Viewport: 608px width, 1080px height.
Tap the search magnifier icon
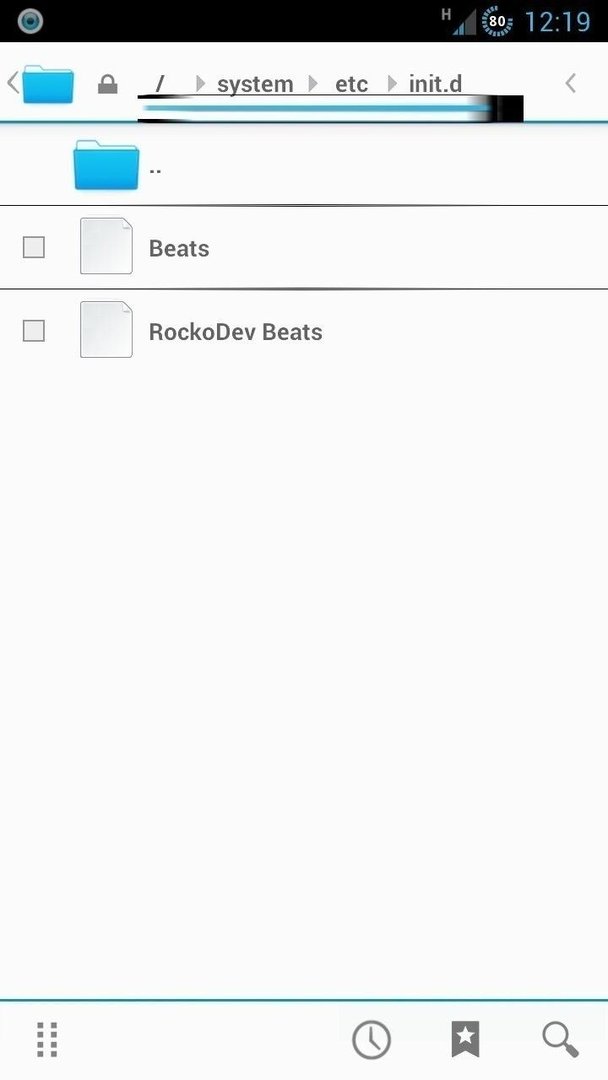click(x=560, y=1039)
